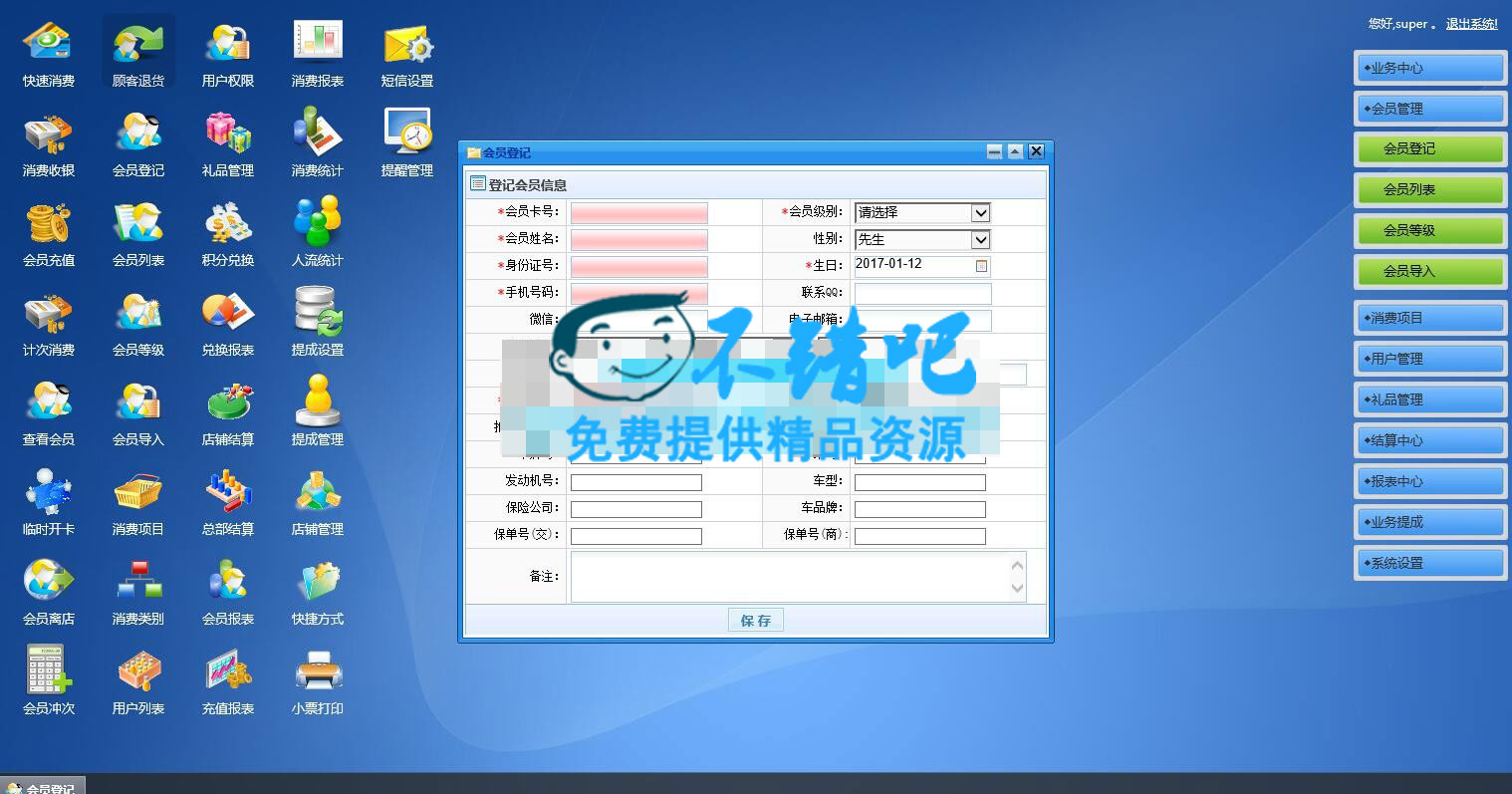Screen dimensions: 1512x794
Task: Click the 会员登记 desktop icon
Action: (137, 144)
